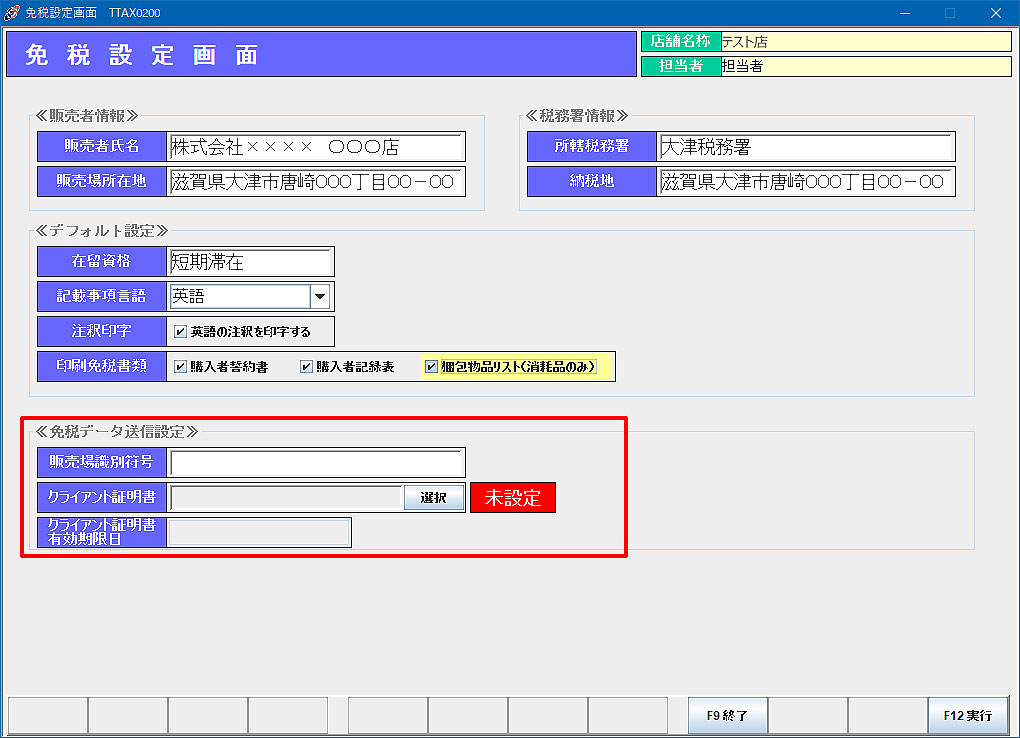Click the 店舗名称 field showing テスト店
Image resolution: width=1020 pixels, height=738 pixels.
(x=866, y=42)
